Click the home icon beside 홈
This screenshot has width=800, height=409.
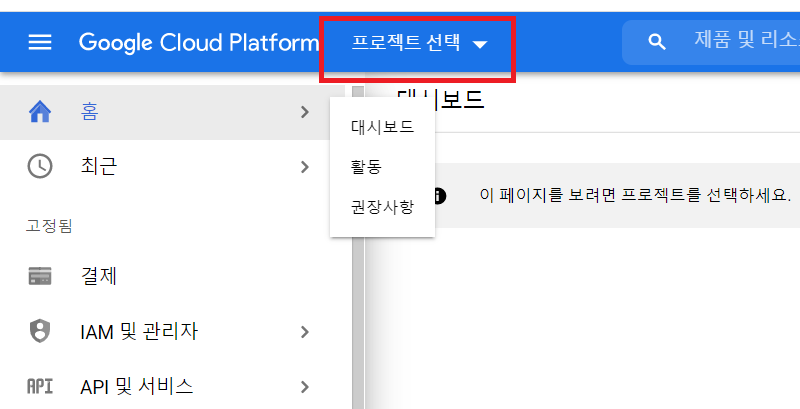pyautogui.click(x=40, y=112)
